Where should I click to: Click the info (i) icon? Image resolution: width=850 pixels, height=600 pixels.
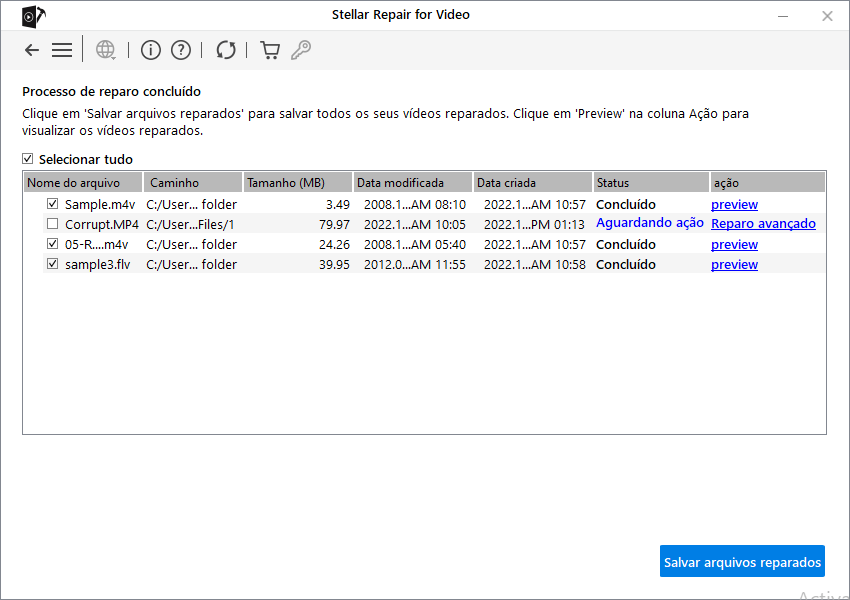(x=151, y=50)
